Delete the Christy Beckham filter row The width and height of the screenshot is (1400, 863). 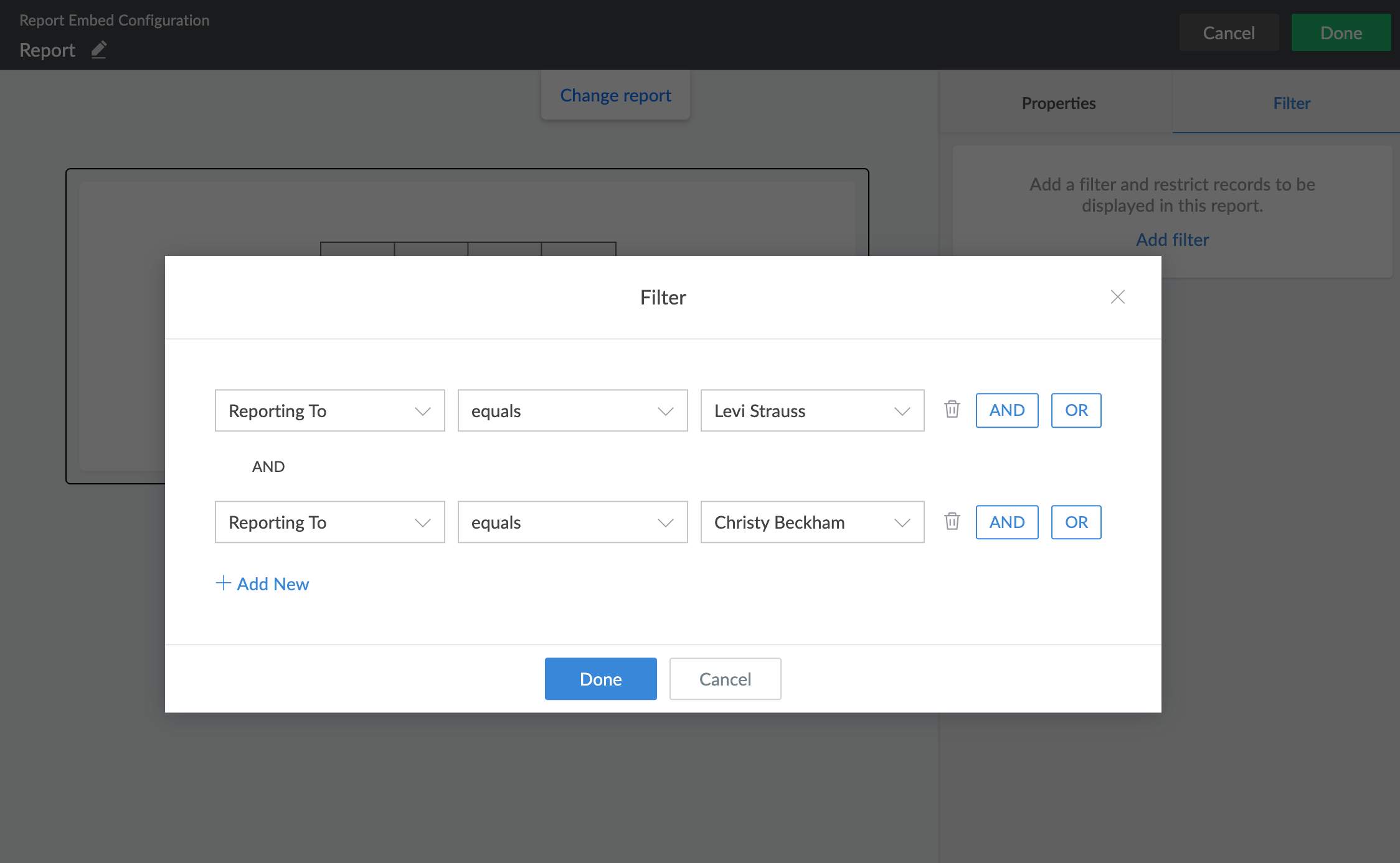[952, 521]
